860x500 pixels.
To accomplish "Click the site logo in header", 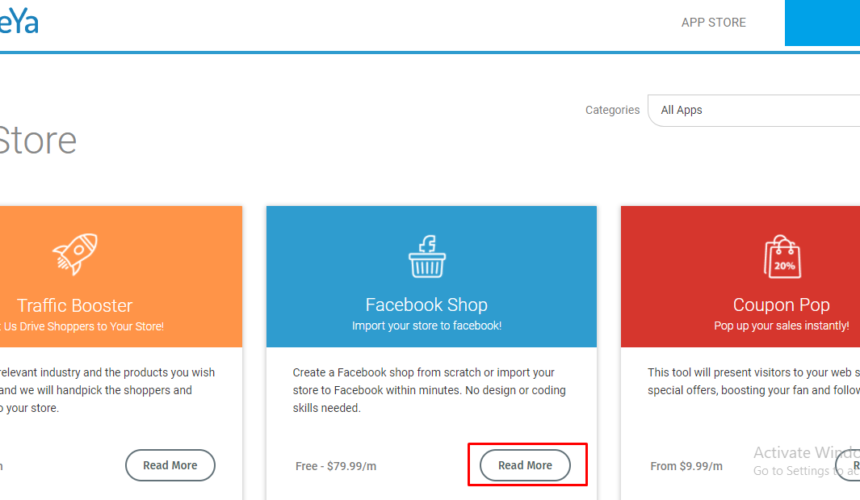I will [19, 22].
